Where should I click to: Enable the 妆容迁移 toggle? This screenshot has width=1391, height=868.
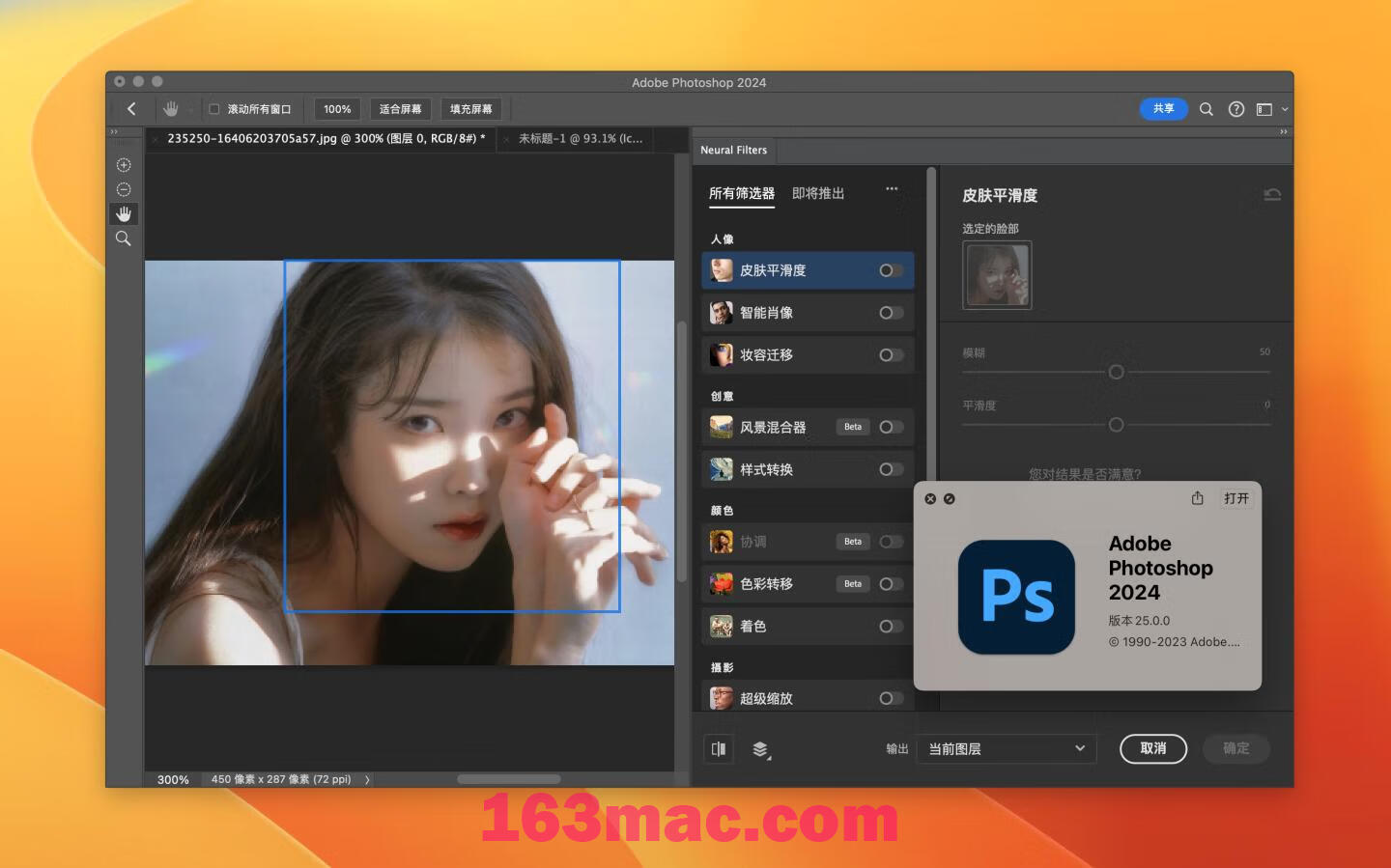coord(891,355)
